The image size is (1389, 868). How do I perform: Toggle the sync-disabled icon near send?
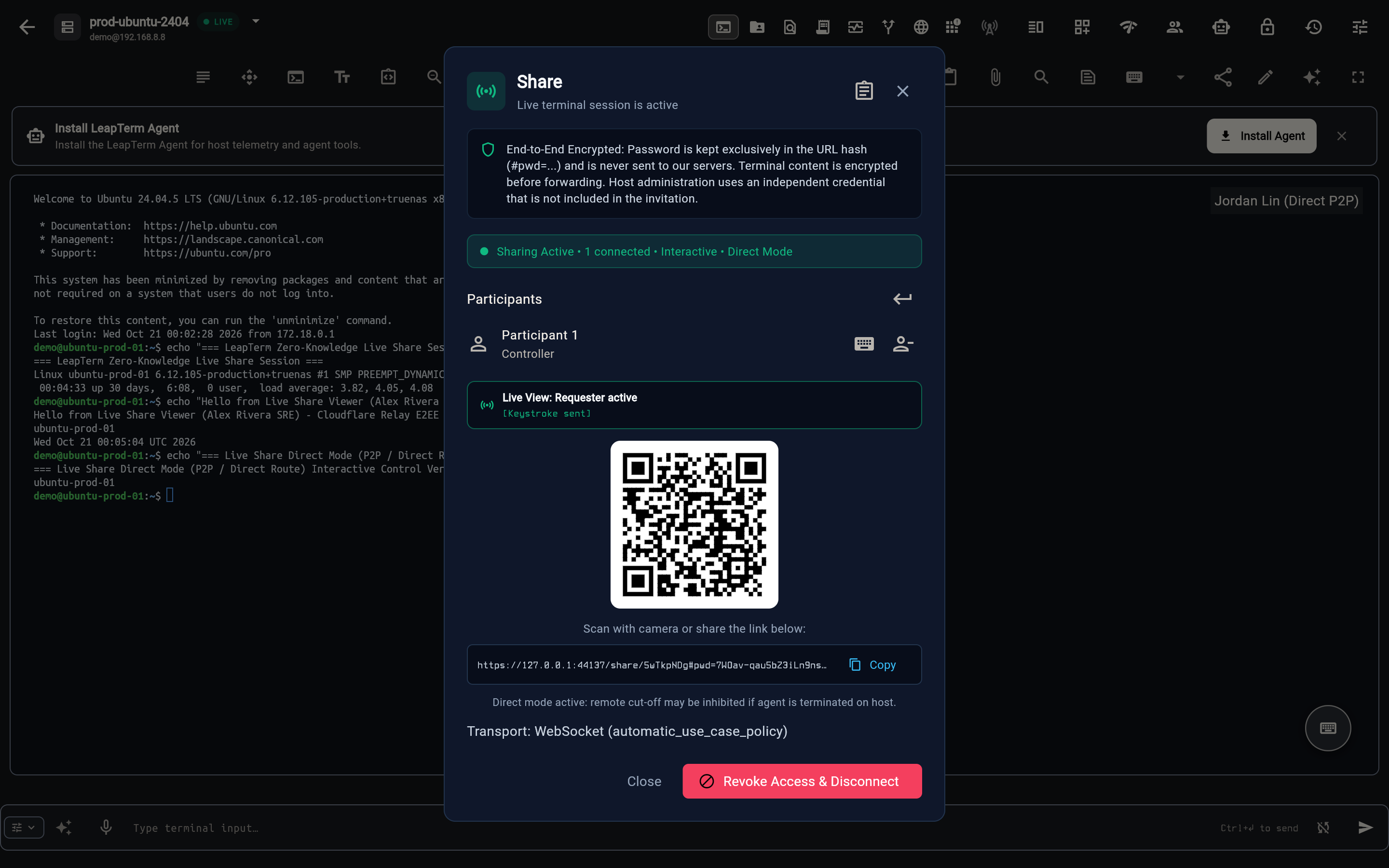(x=1323, y=828)
